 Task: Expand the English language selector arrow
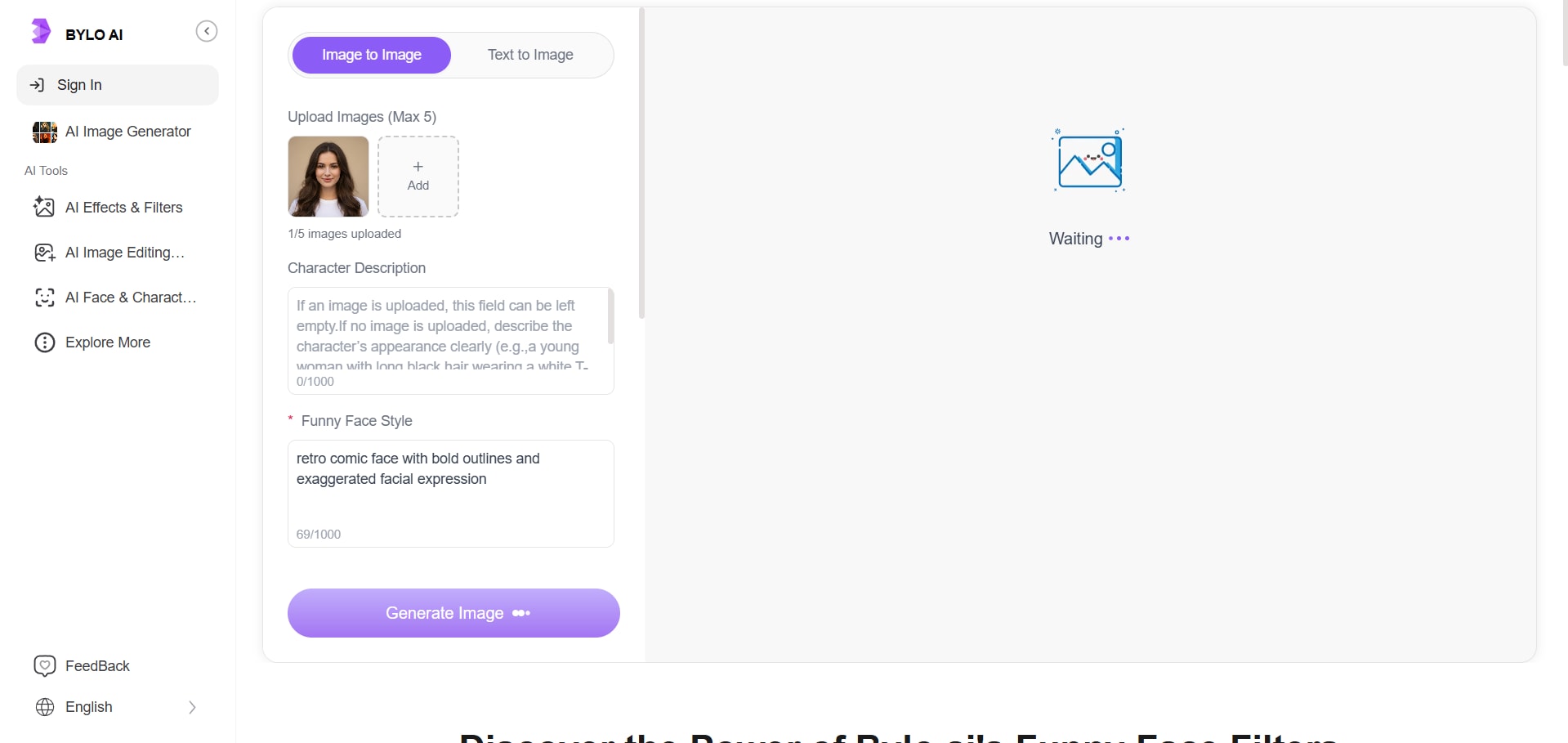(192, 707)
